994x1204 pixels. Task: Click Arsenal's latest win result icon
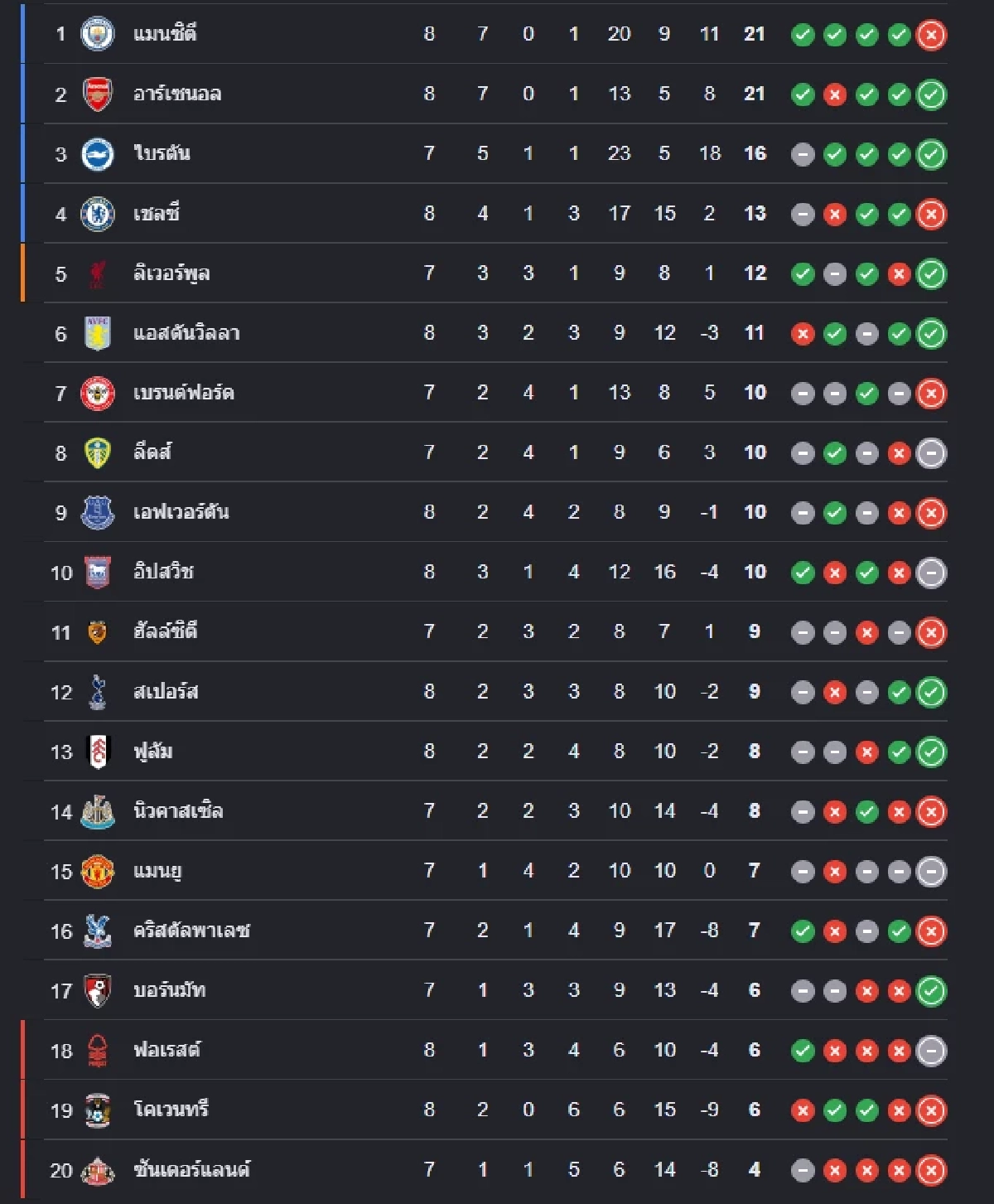pyautogui.click(x=931, y=94)
